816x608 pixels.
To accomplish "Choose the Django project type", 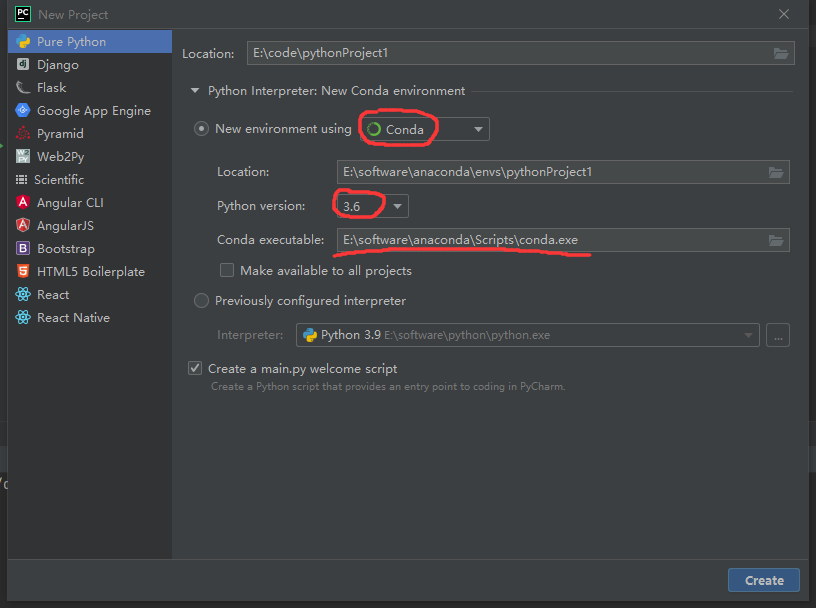I will [90, 65].
